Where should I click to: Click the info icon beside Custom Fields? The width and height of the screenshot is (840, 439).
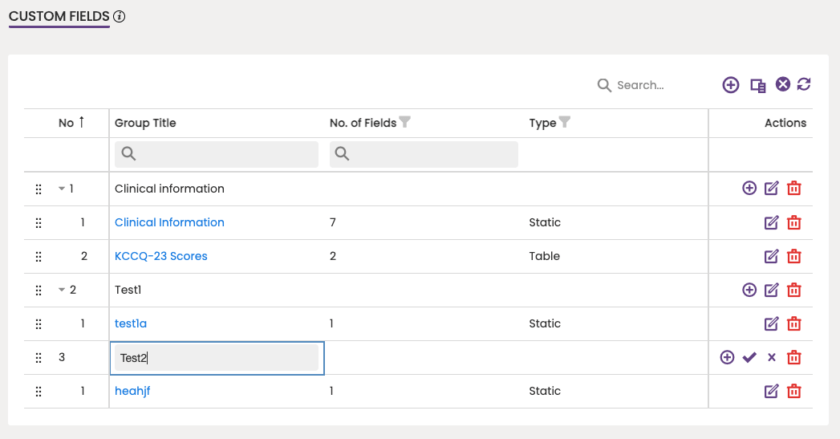click(x=119, y=17)
